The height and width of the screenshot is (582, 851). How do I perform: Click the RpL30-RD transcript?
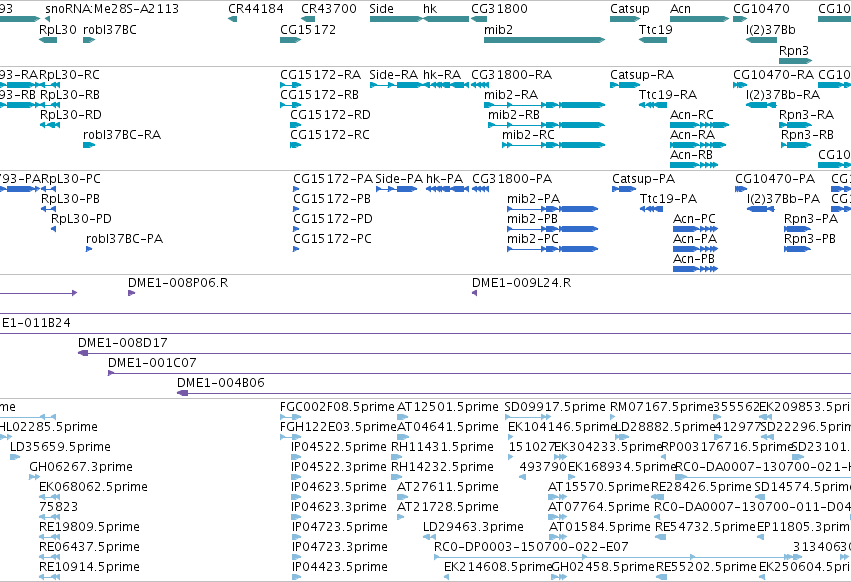50,125
